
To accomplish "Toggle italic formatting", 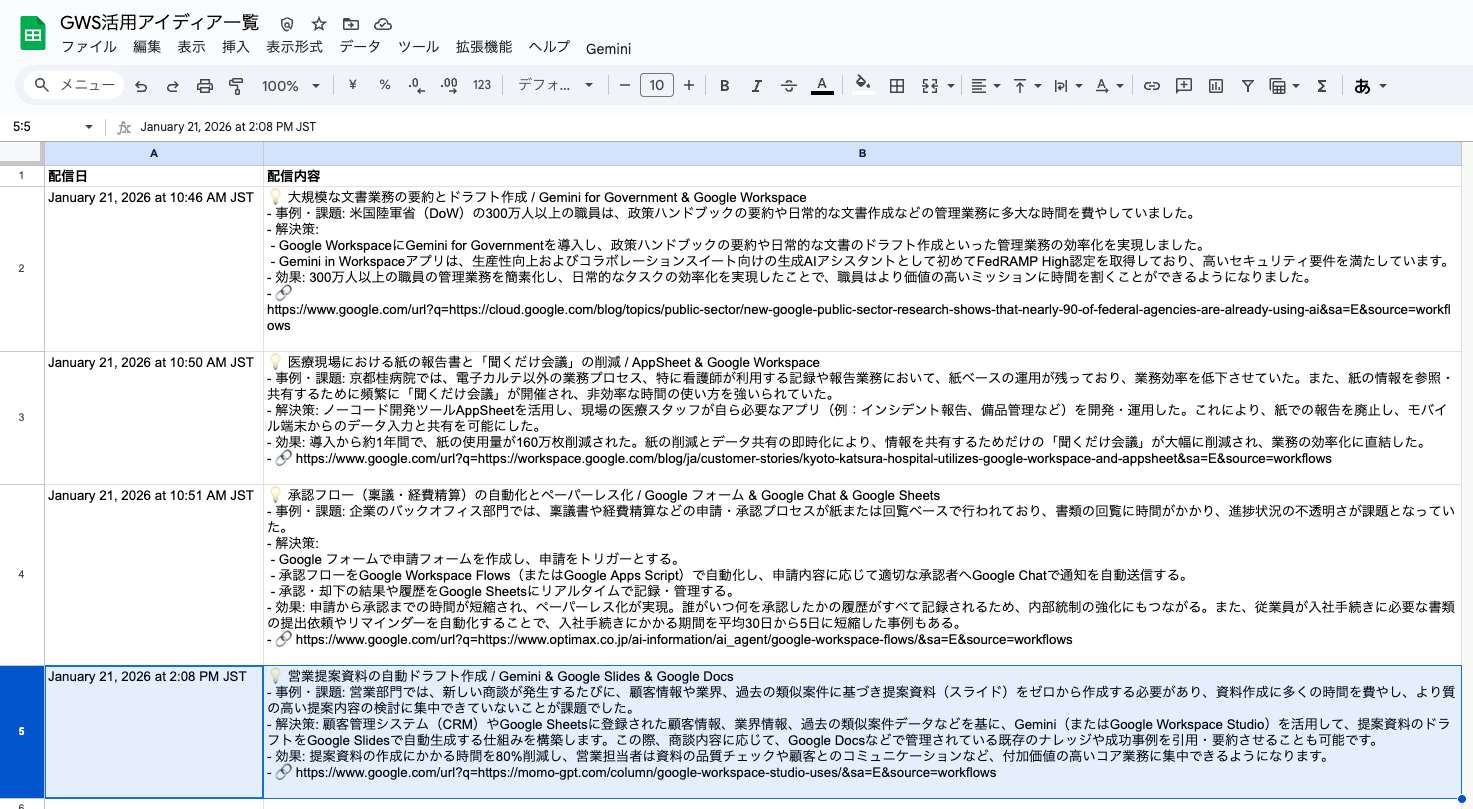I will 757,86.
